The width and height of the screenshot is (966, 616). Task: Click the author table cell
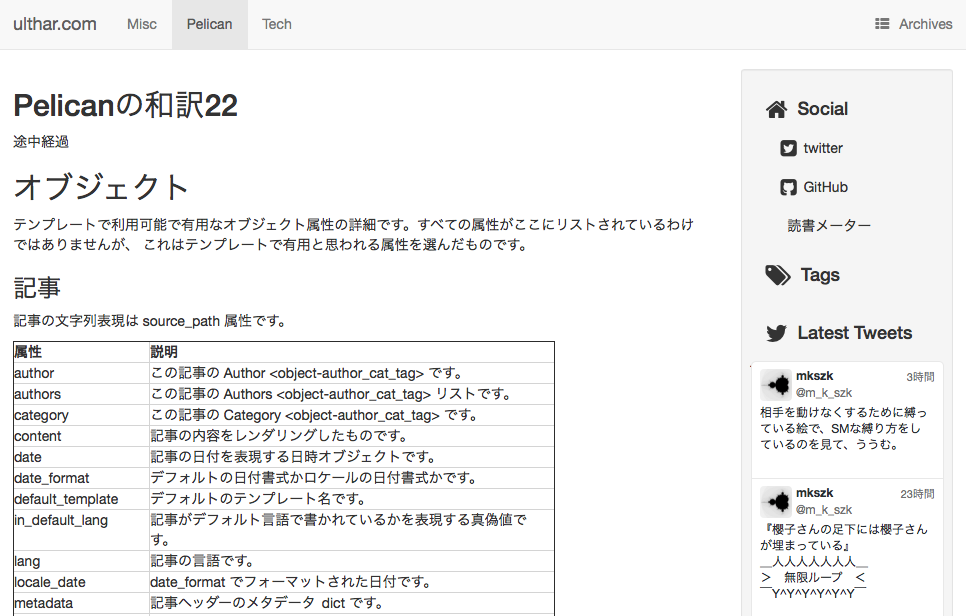(x=81, y=373)
